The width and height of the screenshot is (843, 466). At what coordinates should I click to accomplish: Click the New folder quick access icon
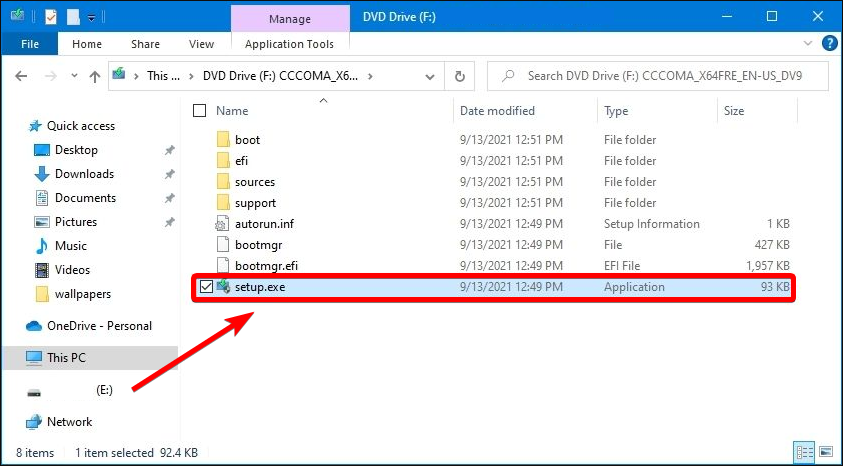[73, 17]
